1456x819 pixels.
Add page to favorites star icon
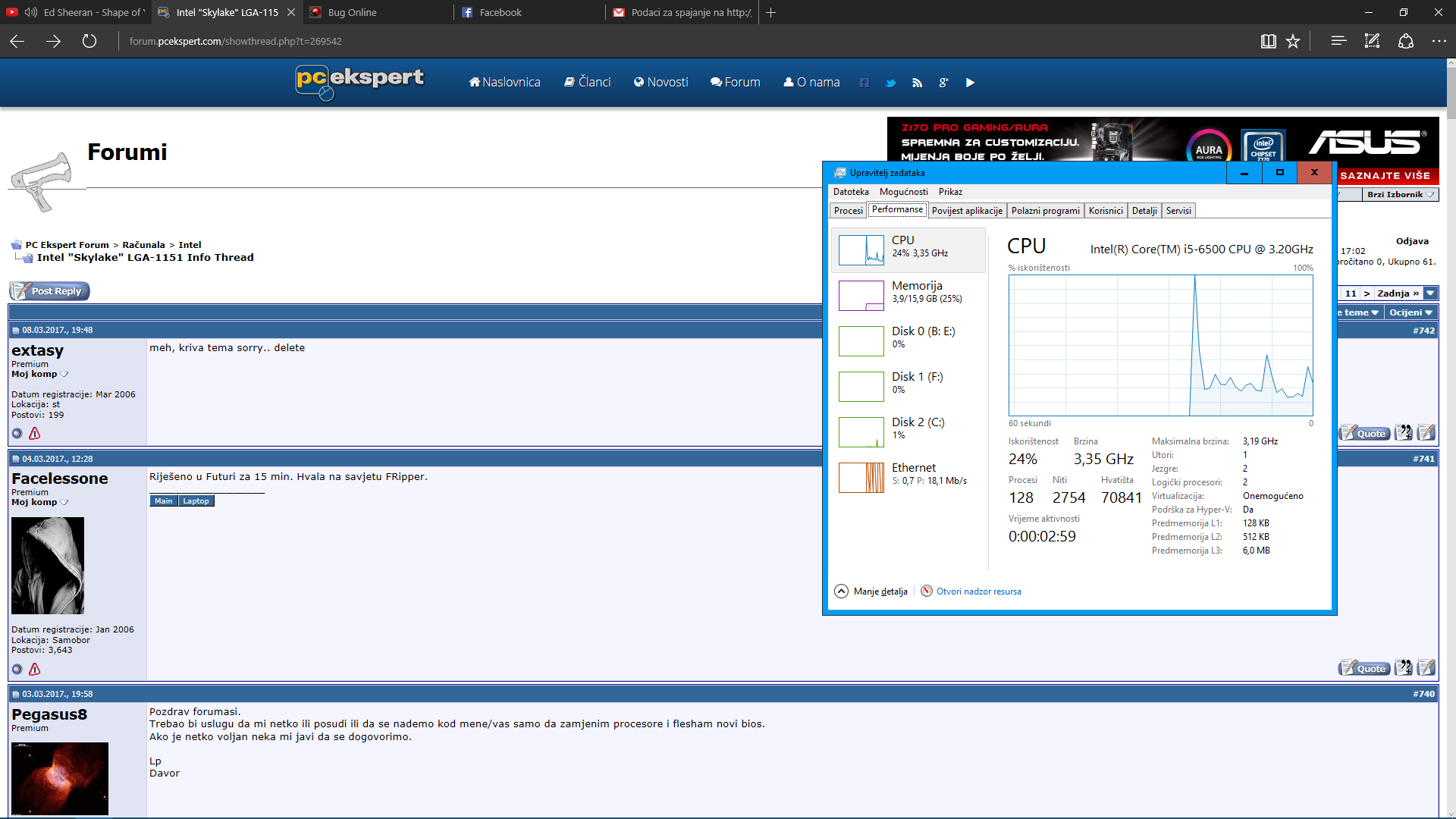pos(1293,42)
